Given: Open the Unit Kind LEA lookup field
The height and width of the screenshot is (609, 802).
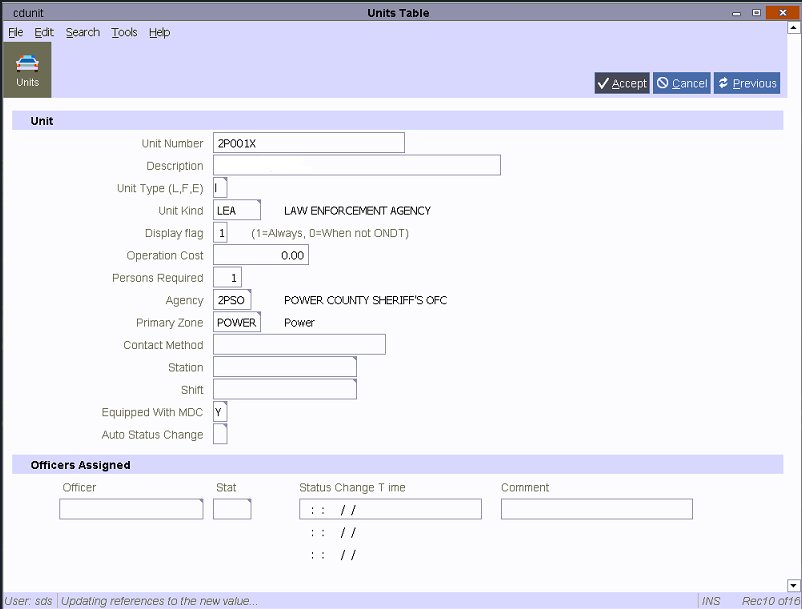Looking at the screenshot, I should pyautogui.click(x=237, y=210).
